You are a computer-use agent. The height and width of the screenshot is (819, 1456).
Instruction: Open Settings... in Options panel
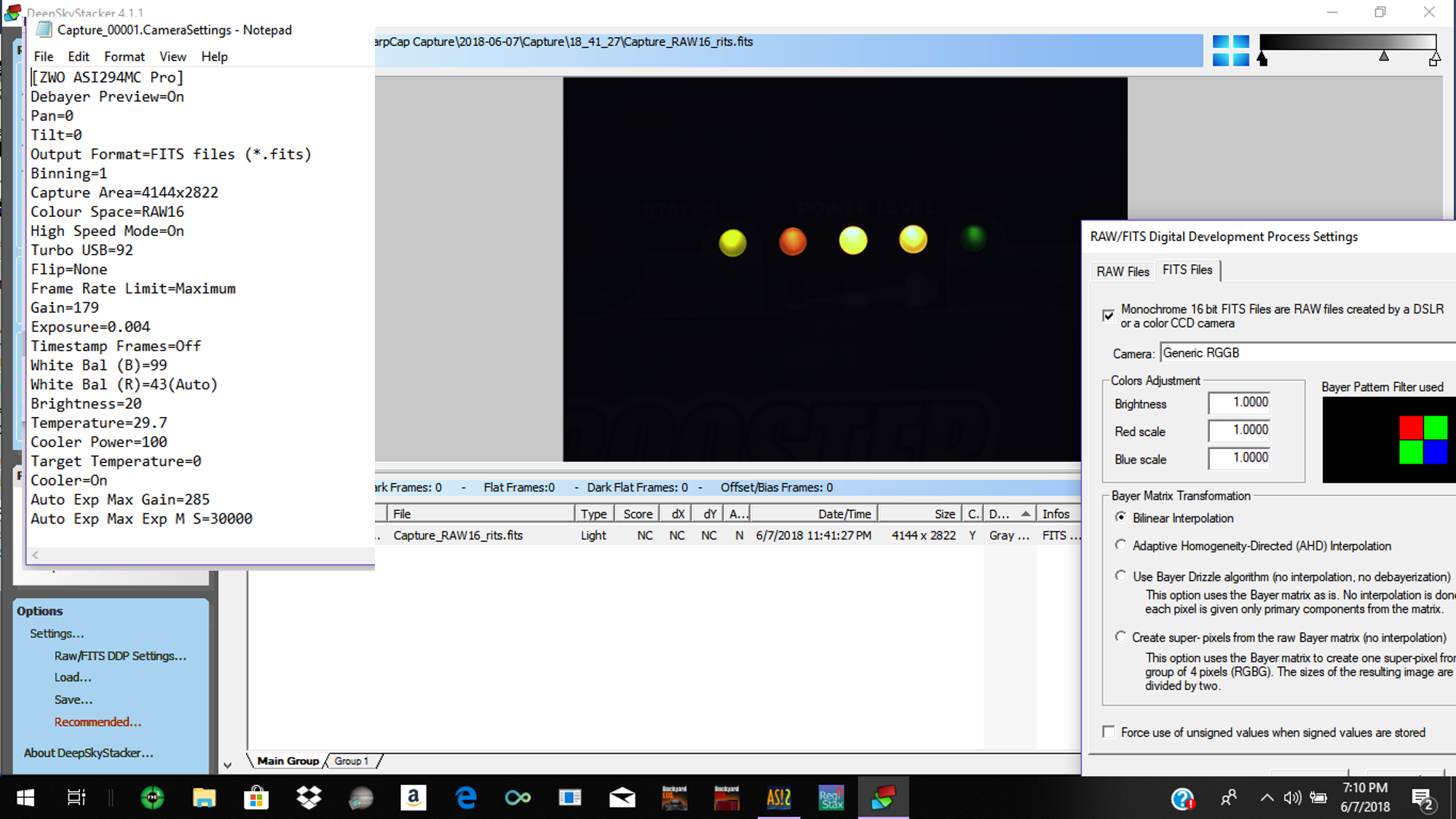(57, 633)
